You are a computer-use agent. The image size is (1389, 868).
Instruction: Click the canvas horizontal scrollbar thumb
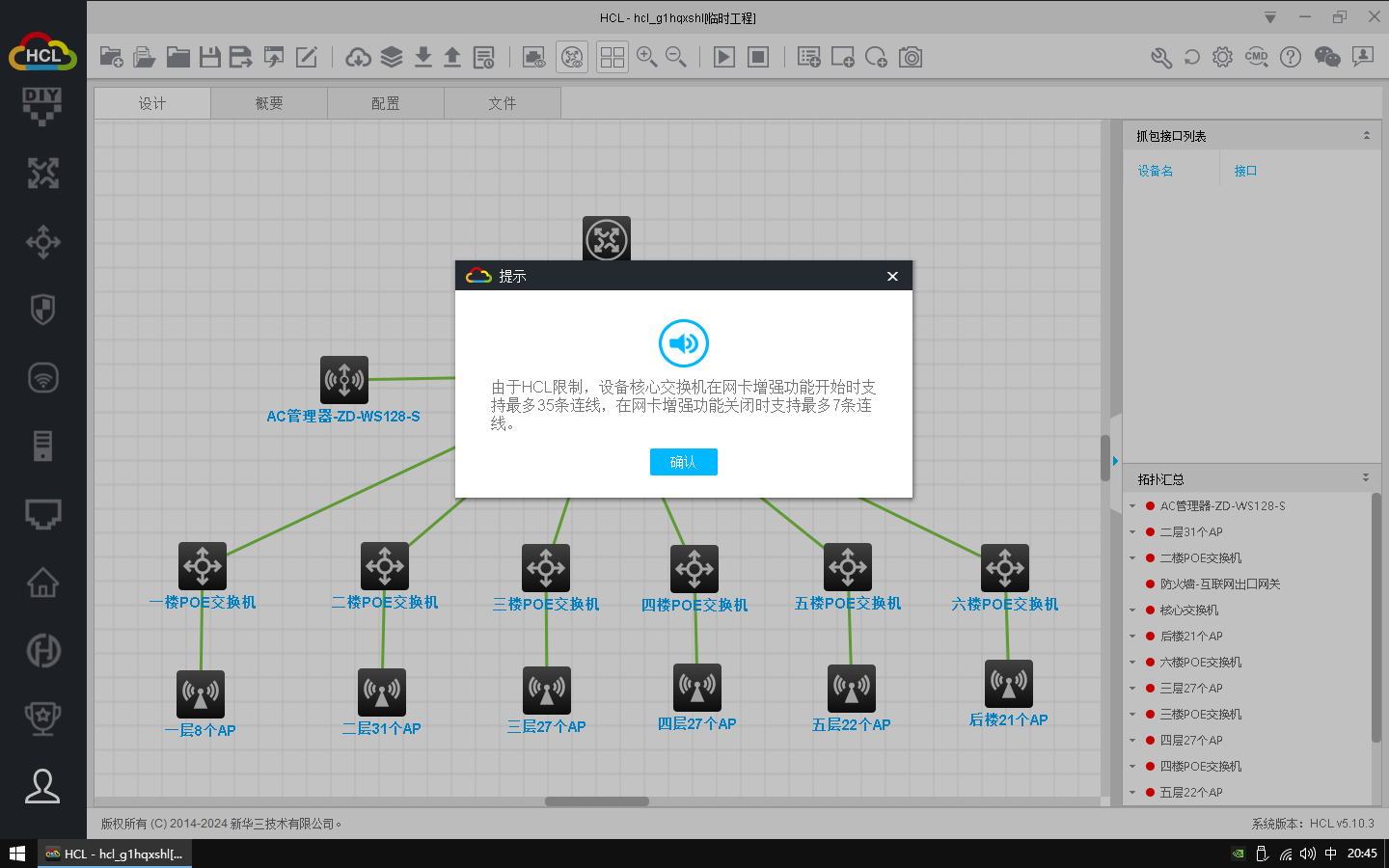click(x=597, y=801)
